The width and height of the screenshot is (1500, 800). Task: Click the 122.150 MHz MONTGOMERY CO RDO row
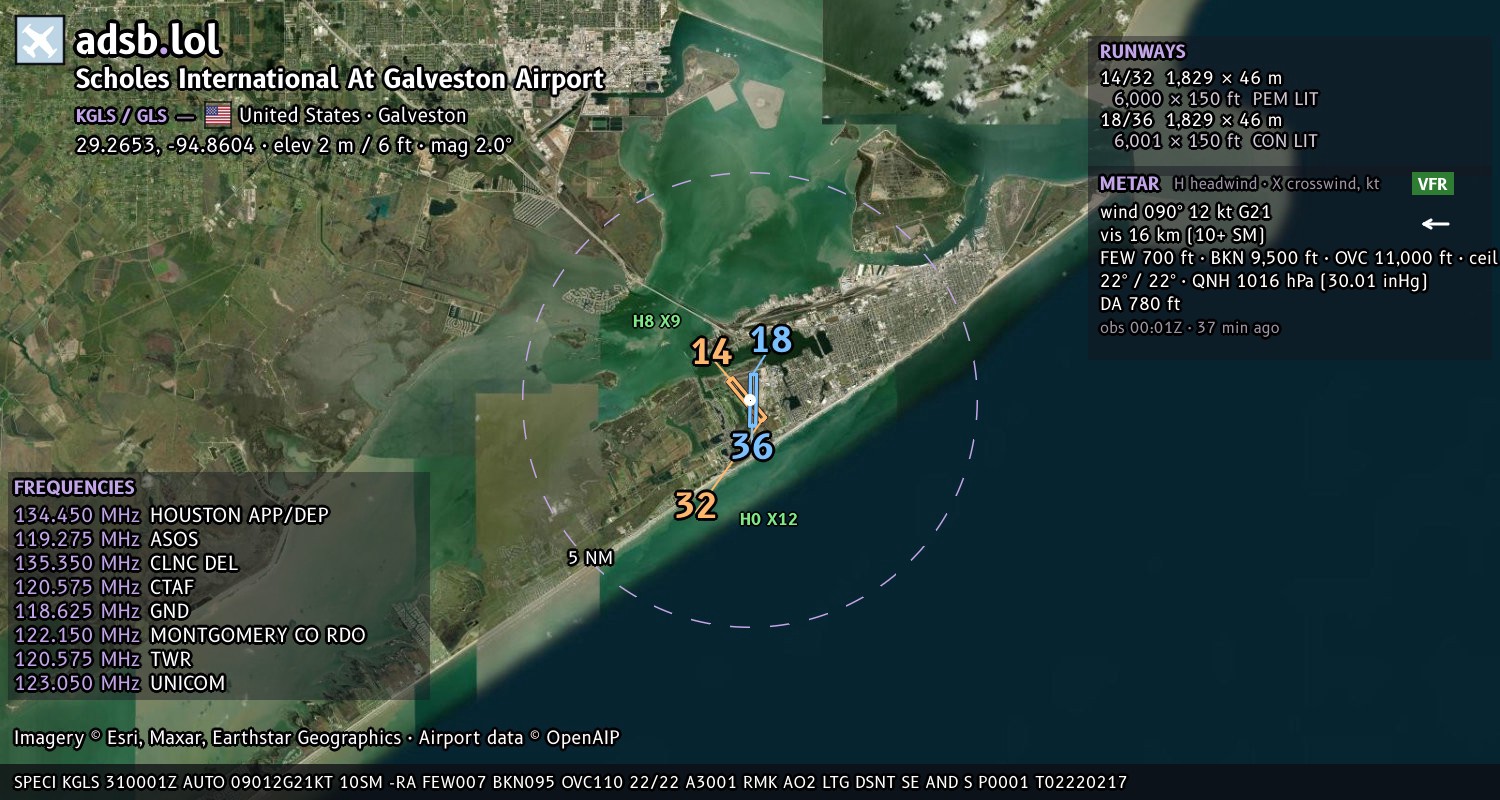[x=190, y=635]
